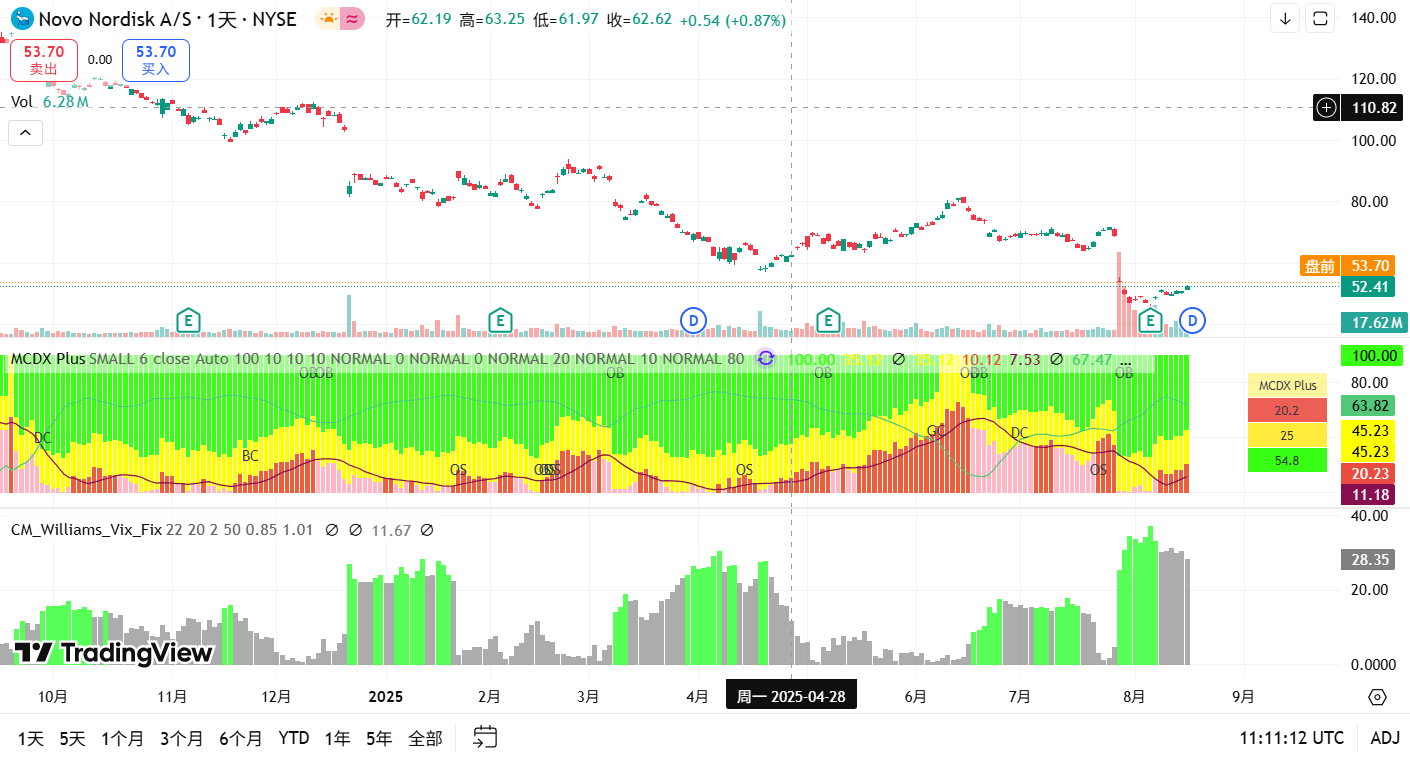Click the earnings E marker near 11月
1410x759 pixels.
187,321
